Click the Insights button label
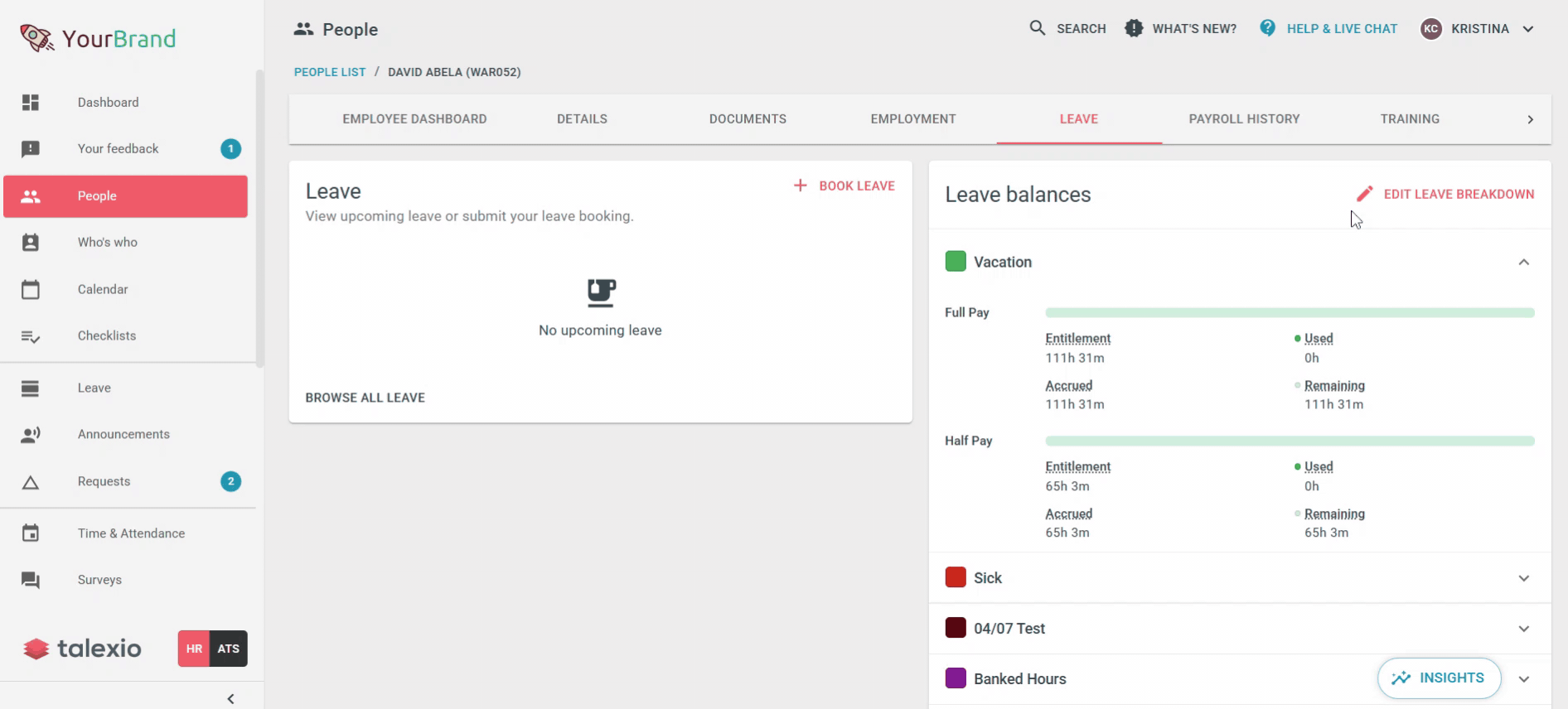Image resolution: width=1568 pixels, height=709 pixels. [1452, 678]
